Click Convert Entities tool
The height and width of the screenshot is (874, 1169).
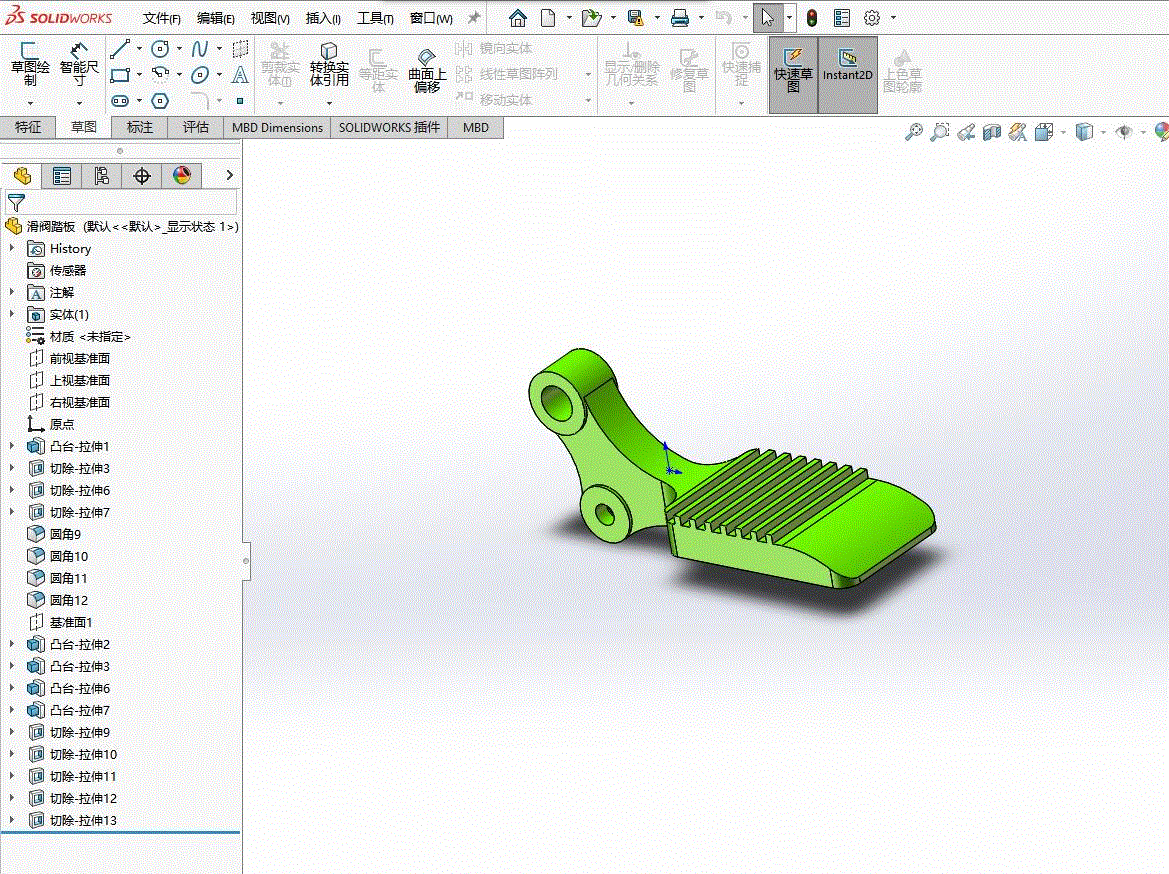329,65
